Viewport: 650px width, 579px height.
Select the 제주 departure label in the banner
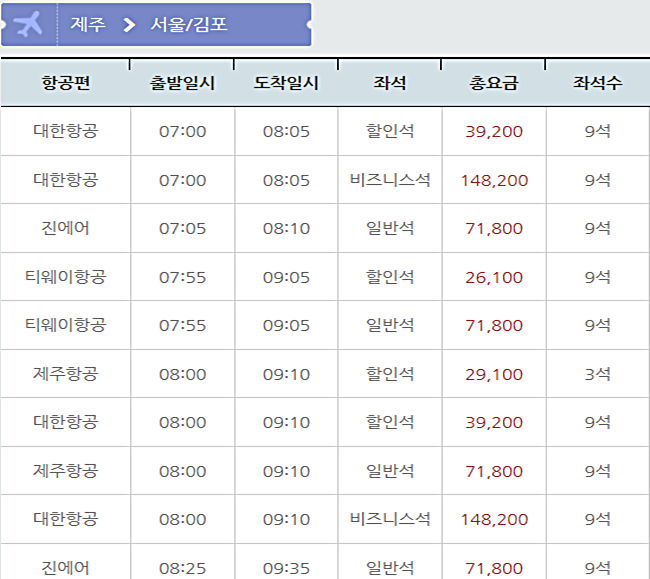88,24
